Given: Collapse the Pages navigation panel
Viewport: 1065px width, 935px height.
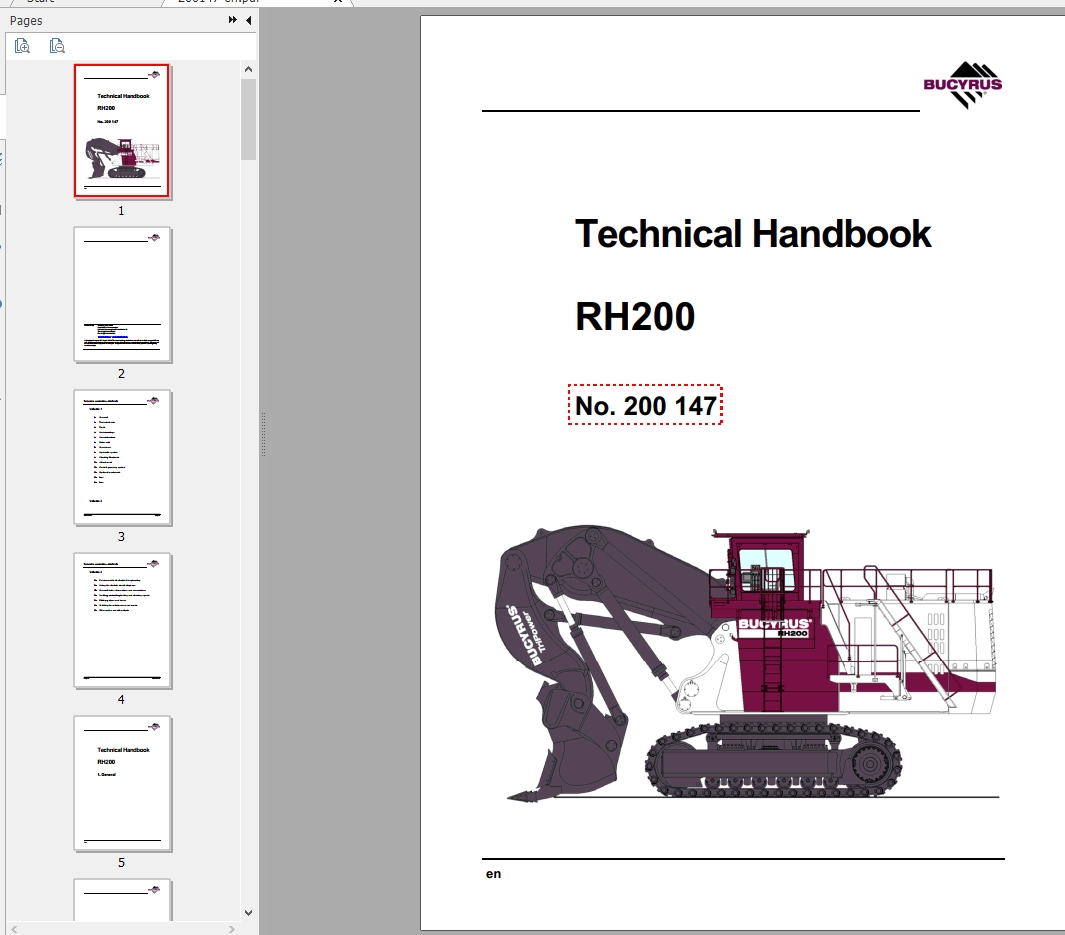Looking at the screenshot, I should coord(246,20).
